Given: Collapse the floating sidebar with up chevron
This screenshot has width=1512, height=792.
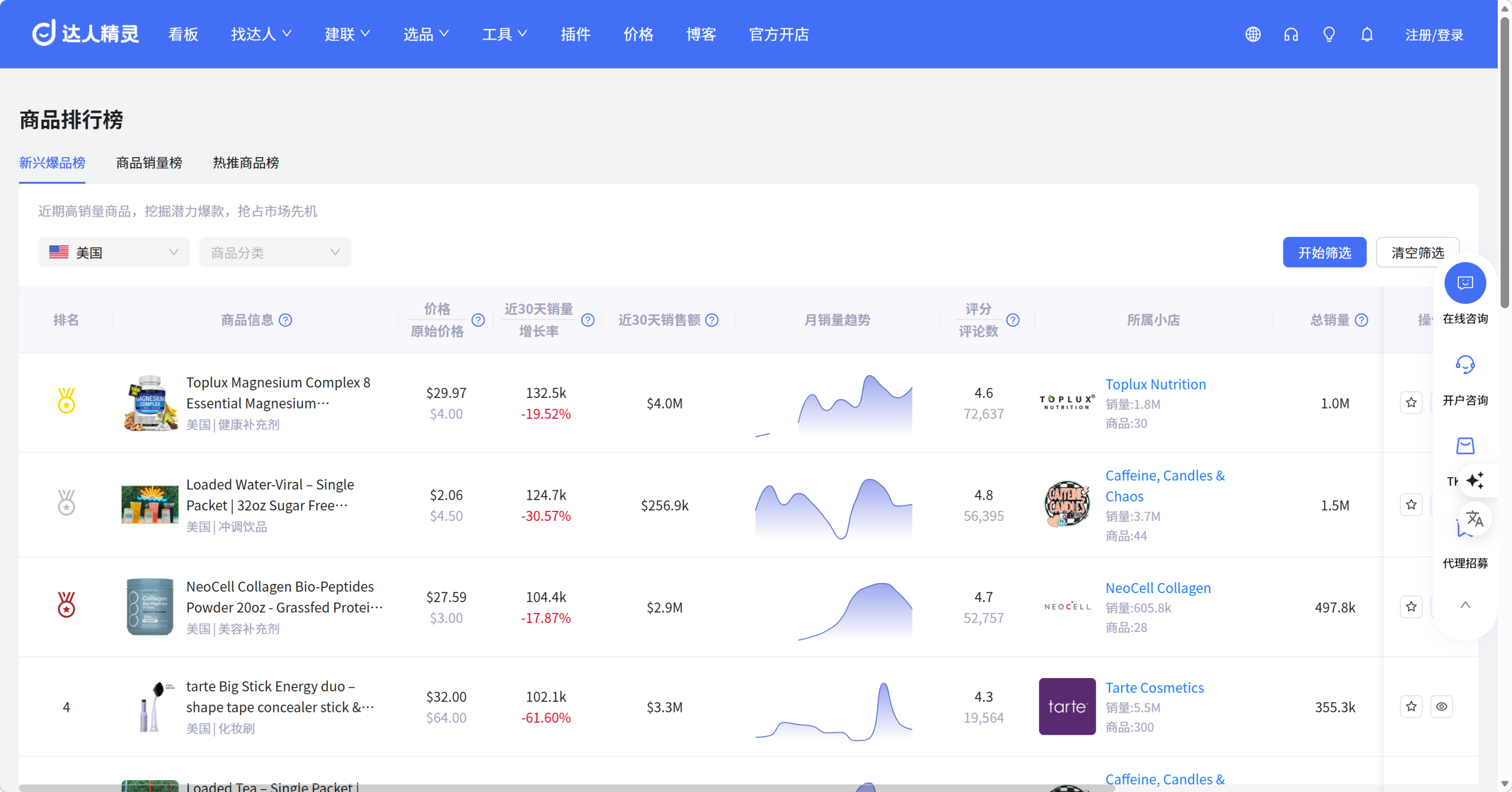Looking at the screenshot, I should (x=1465, y=605).
